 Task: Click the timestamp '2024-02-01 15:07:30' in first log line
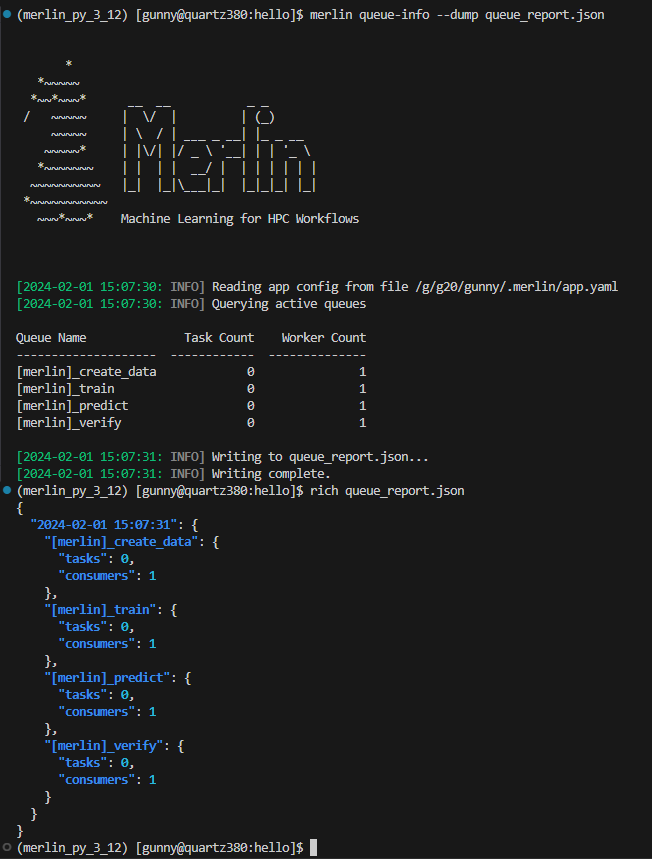coord(89,287)
